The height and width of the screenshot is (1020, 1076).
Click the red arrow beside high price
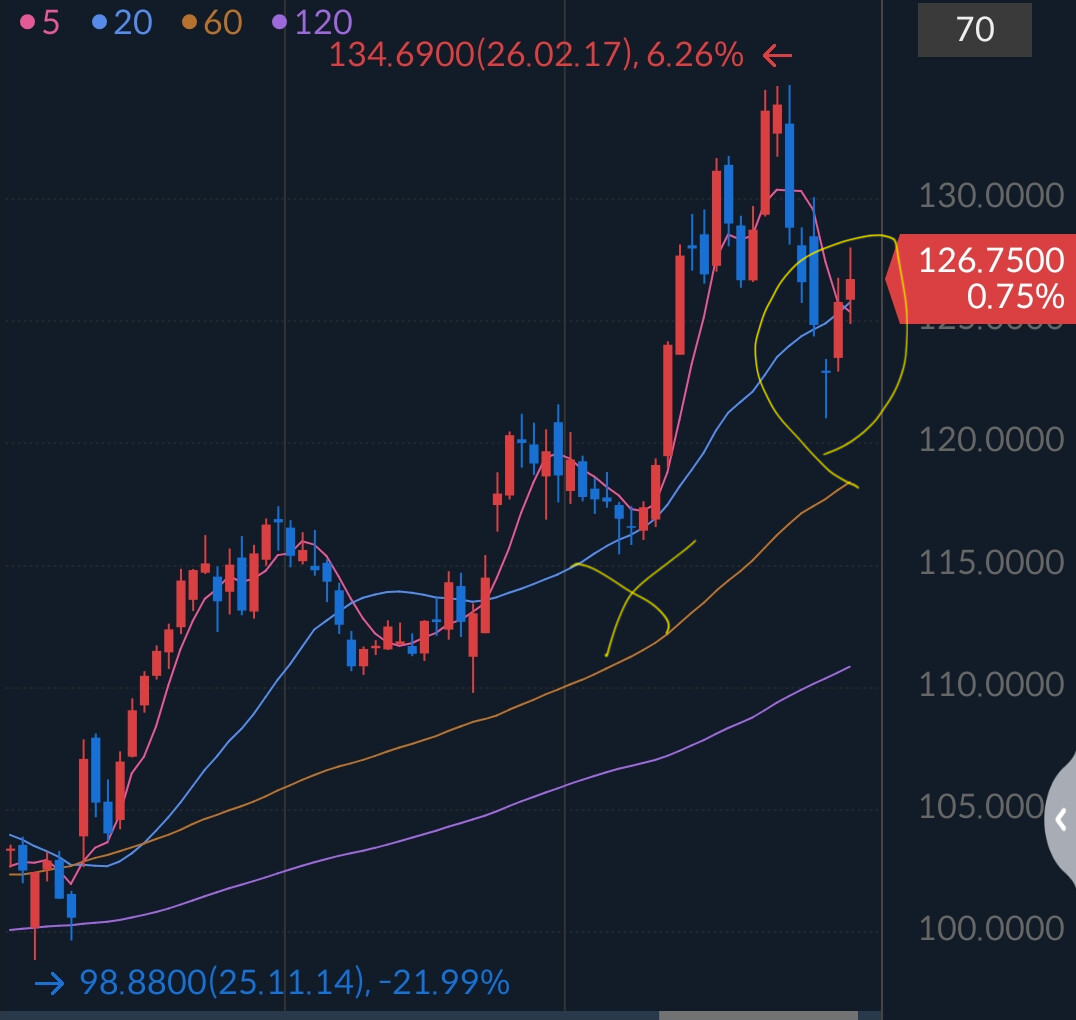[x=777, y=55]
